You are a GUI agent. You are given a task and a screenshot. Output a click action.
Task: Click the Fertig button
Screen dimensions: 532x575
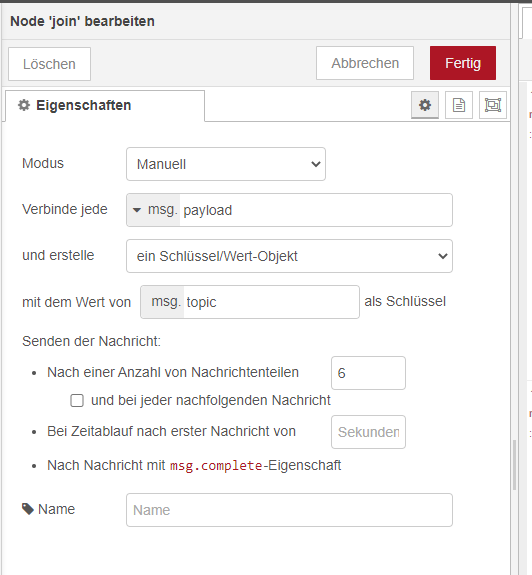tap(463, 63)
